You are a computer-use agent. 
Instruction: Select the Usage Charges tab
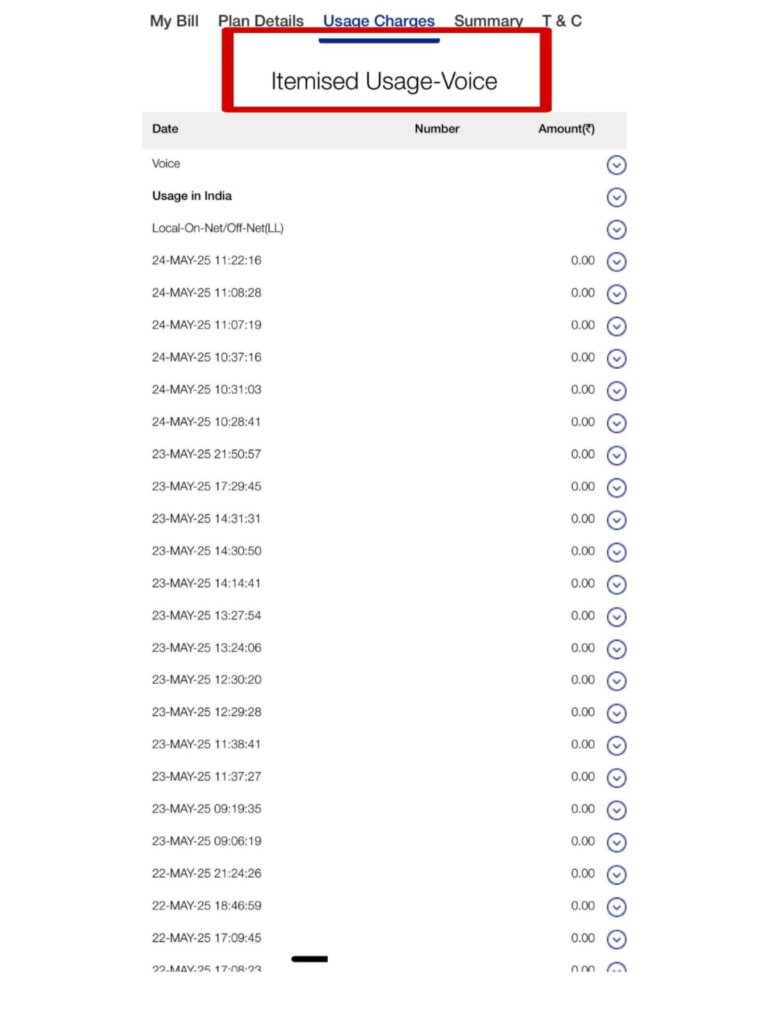[379, 21]
